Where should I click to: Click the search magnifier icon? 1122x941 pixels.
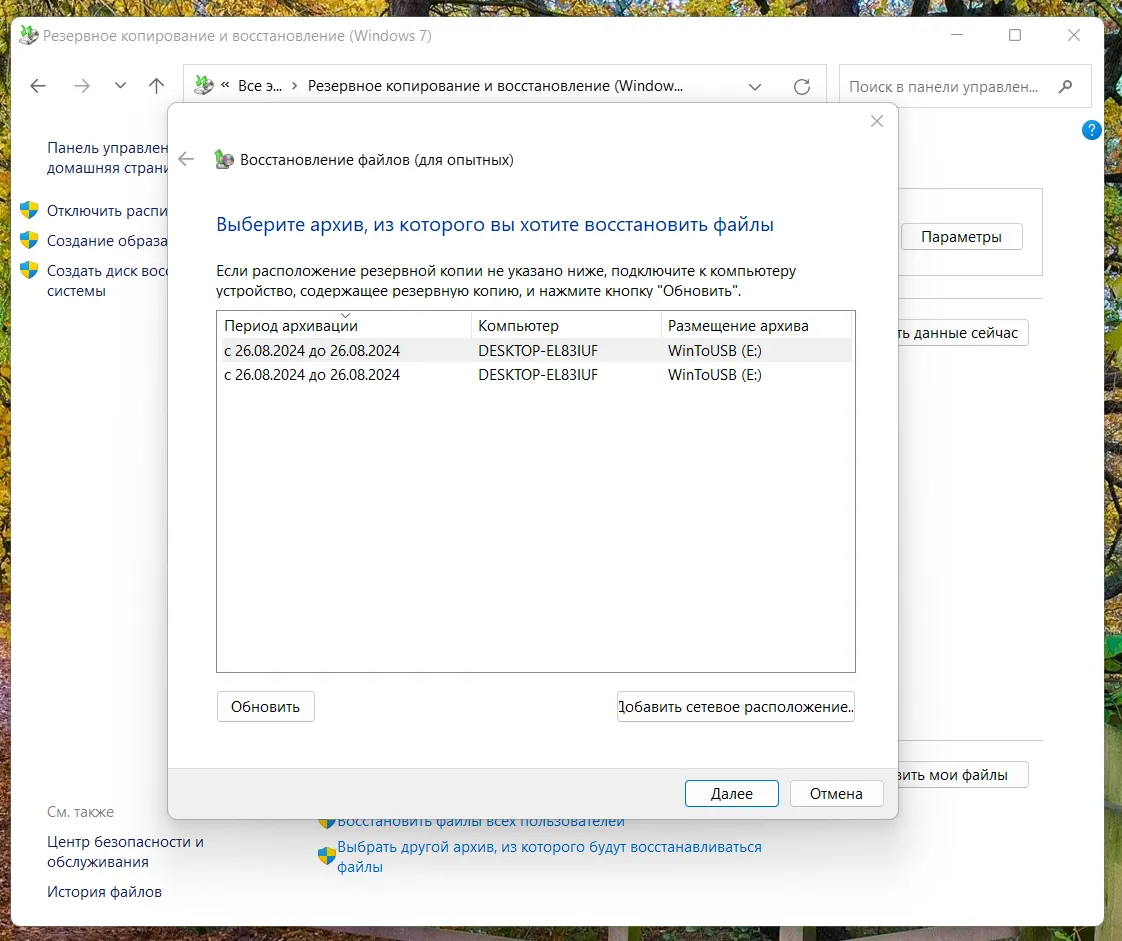[x=1066, y=87]
